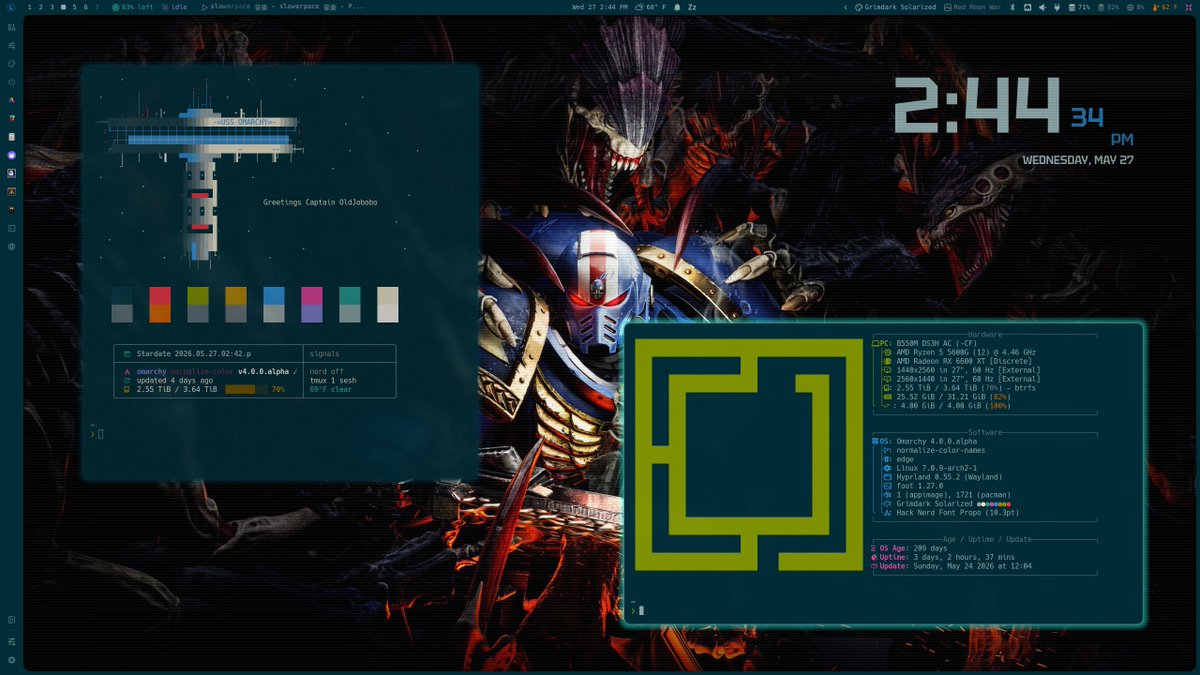The height and width of the screenshot is (675, 1200).
Task: Select 'Uptime: 3 days, 2 hours, 37 mins'
Action: pyautogui.click(x=943, y=557)
